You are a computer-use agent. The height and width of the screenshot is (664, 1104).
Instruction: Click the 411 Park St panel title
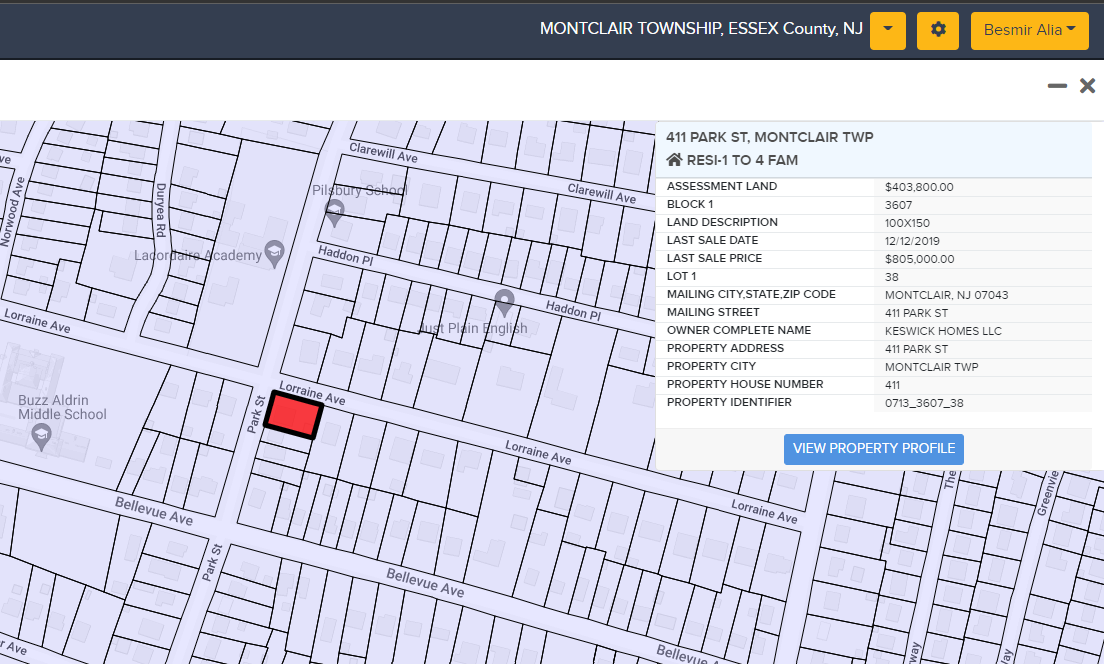(769, 137)
